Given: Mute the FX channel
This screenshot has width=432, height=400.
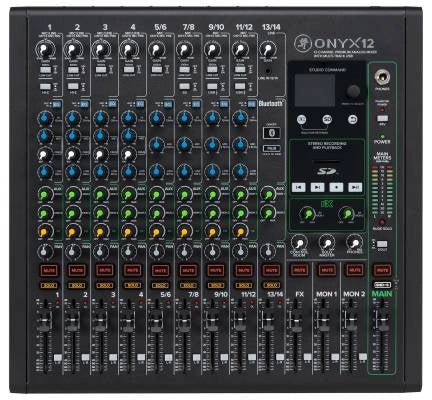Looking at the screenshot, I should pos(299,270).
